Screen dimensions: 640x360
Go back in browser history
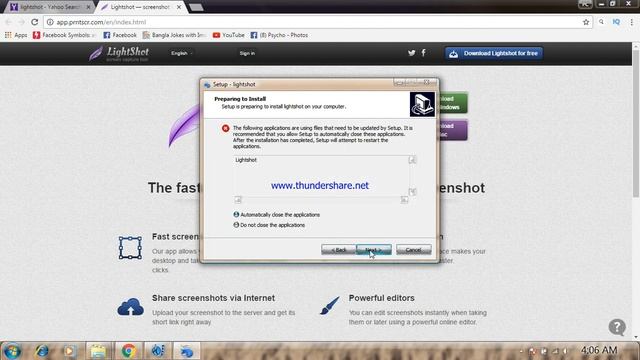tap(8, 22)
